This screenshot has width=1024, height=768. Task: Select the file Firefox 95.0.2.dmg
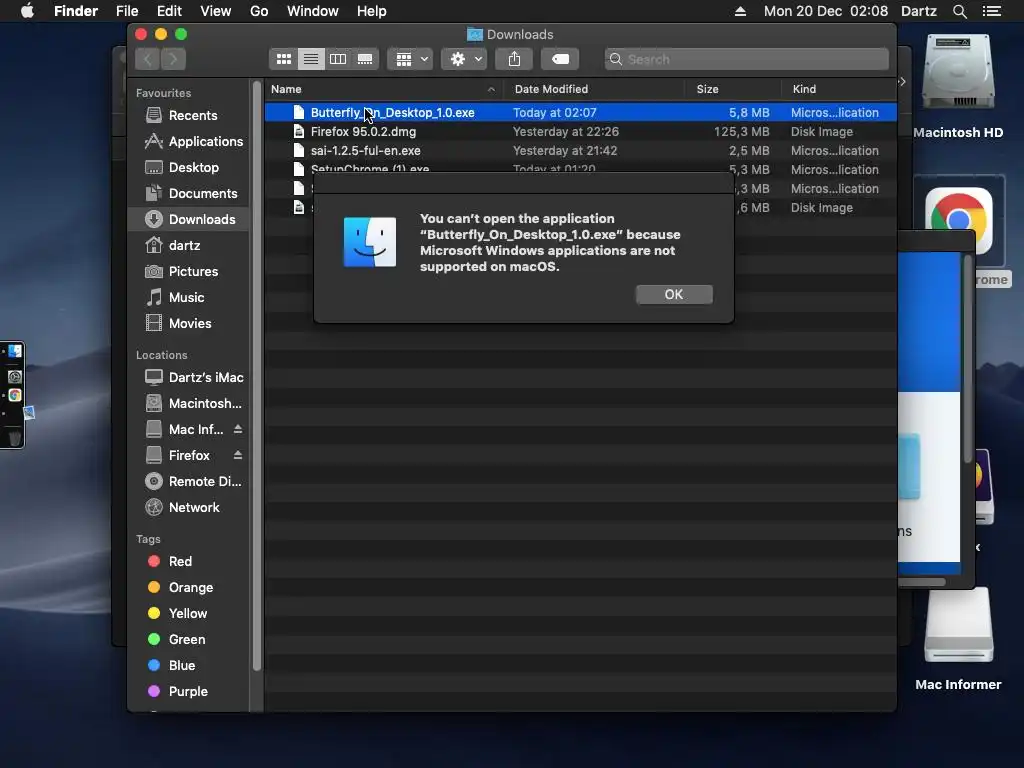pyautogui.click(x=581, y=132)
